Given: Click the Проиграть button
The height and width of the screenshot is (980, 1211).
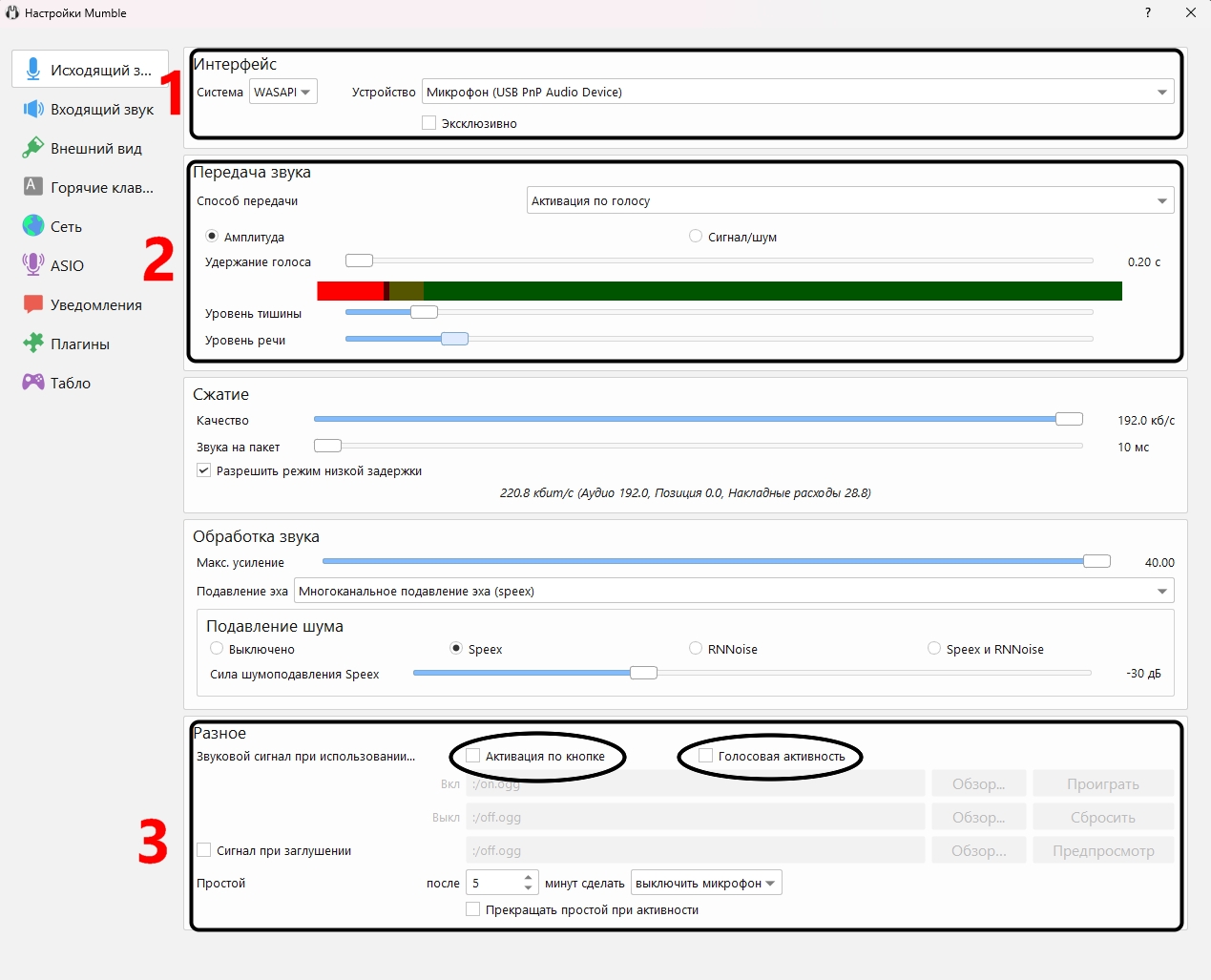Looking at the screenshot, I should tap(1103, 783).
